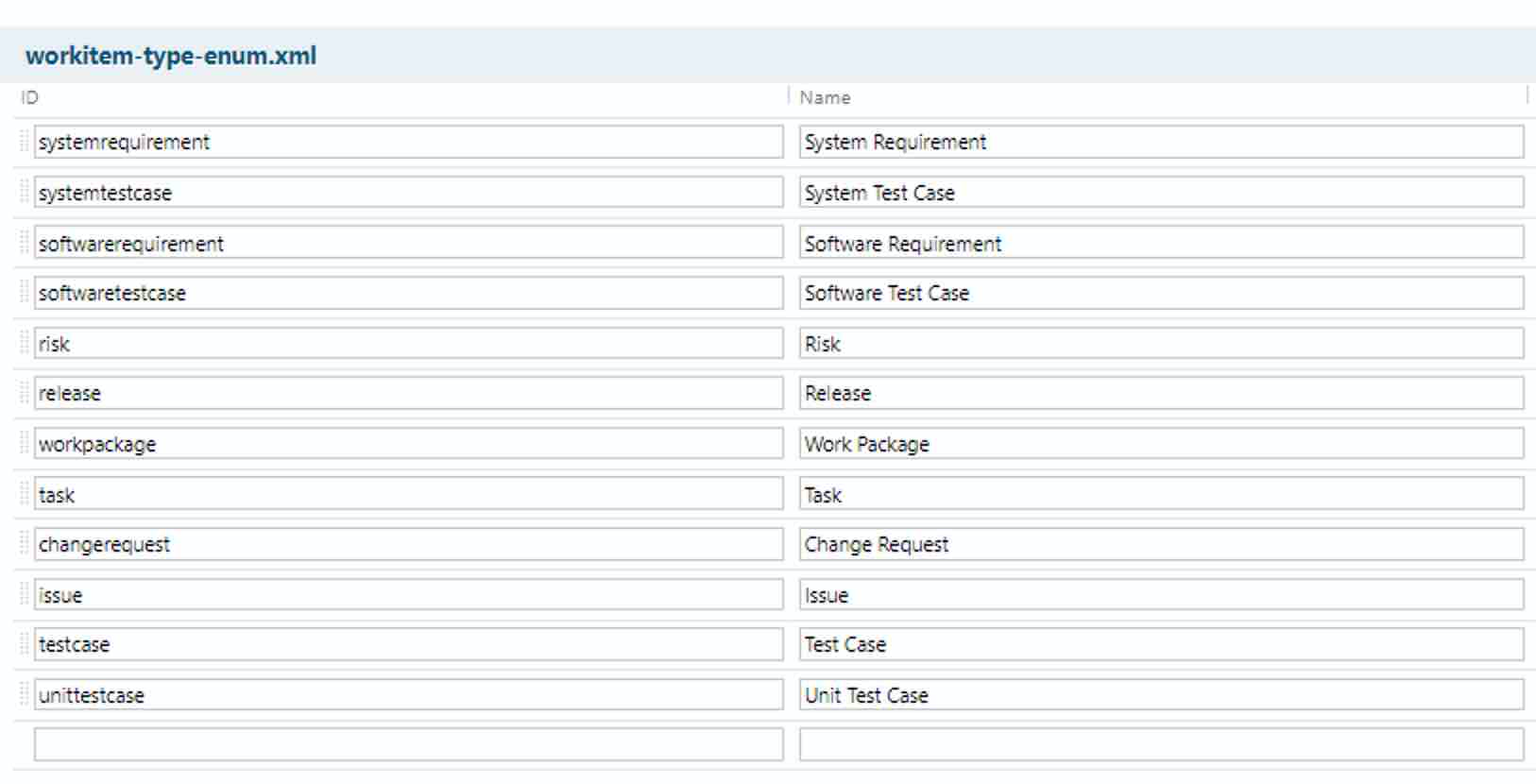Image resolution: width=1536 pixels, height=784 pixels.
Task: Click the drag handle beside softwaretestcase row
Action: click(x=25, y=294)
